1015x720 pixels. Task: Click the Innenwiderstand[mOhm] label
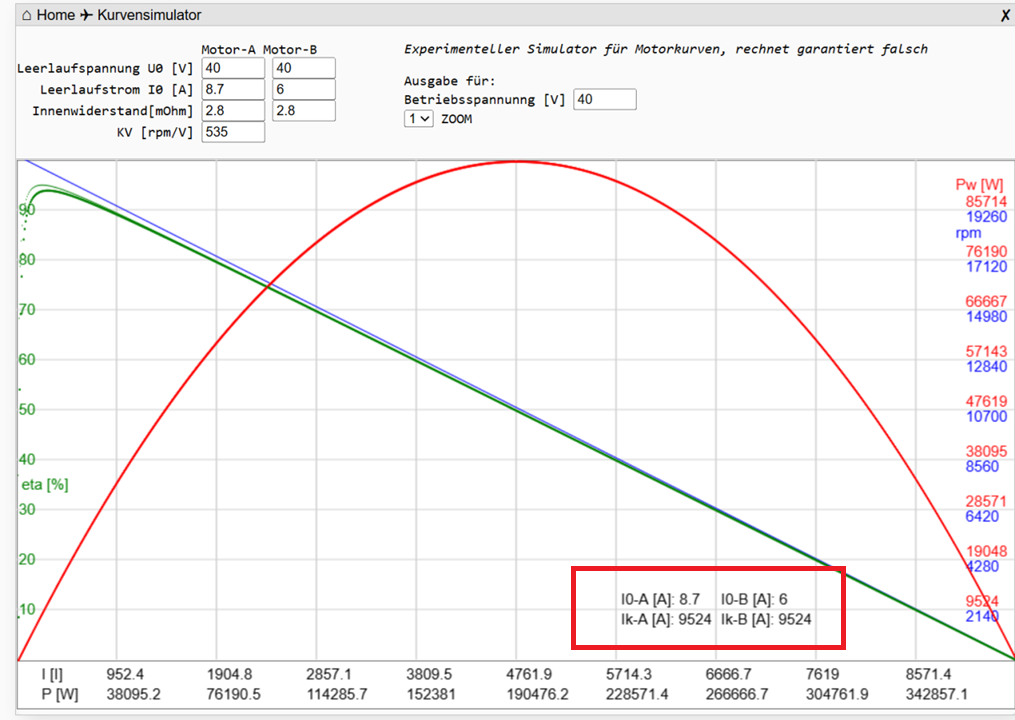[113, 111]
